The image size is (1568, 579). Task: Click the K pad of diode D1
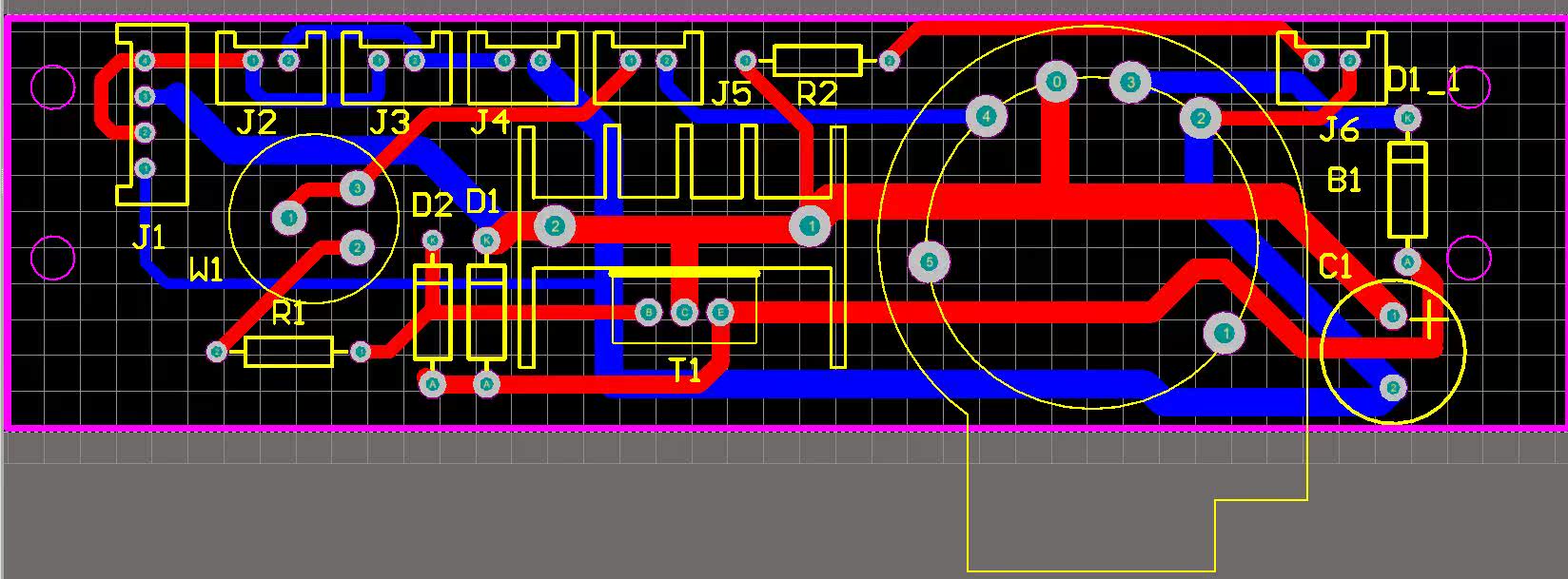[x=486, y=241]
